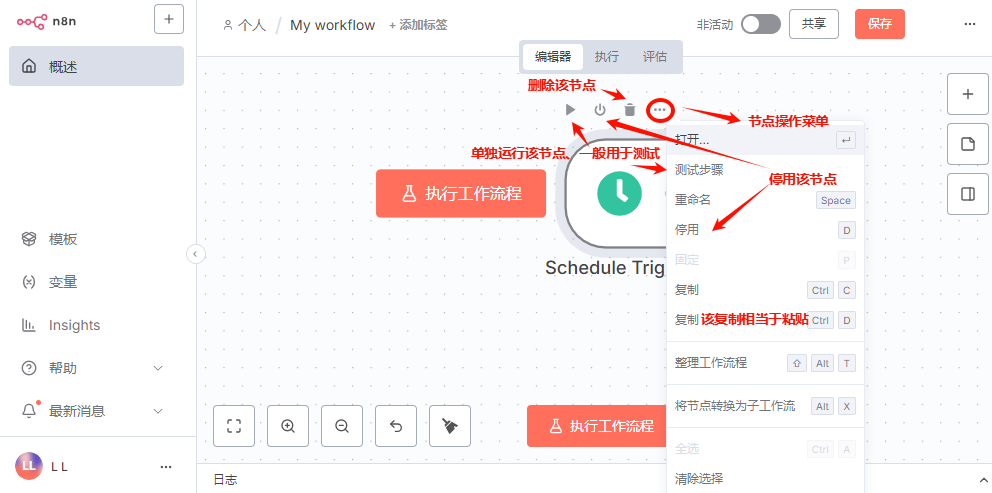The height and width of the screenshot is (493, 992).
Task: Click the node play icon to run it
Action: point(570,110)
